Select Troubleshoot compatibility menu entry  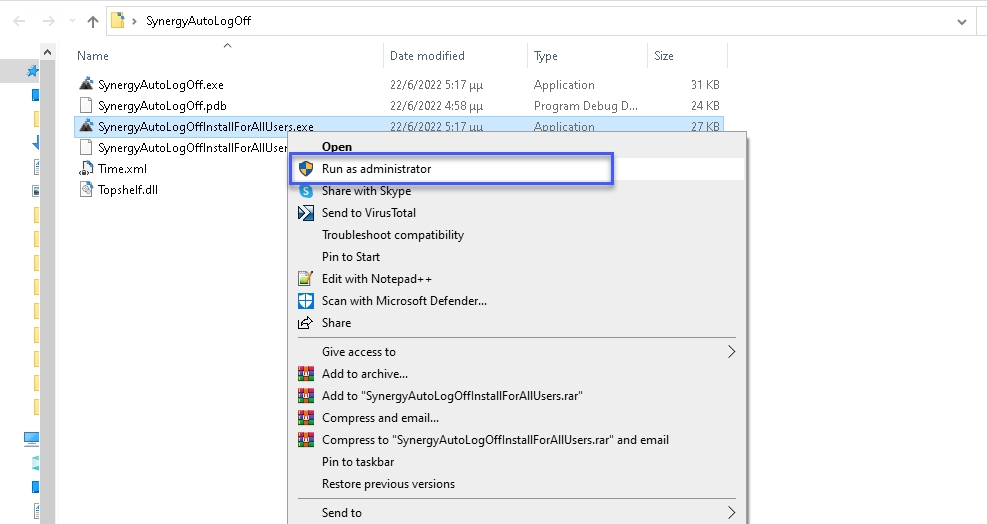[393, 235]
